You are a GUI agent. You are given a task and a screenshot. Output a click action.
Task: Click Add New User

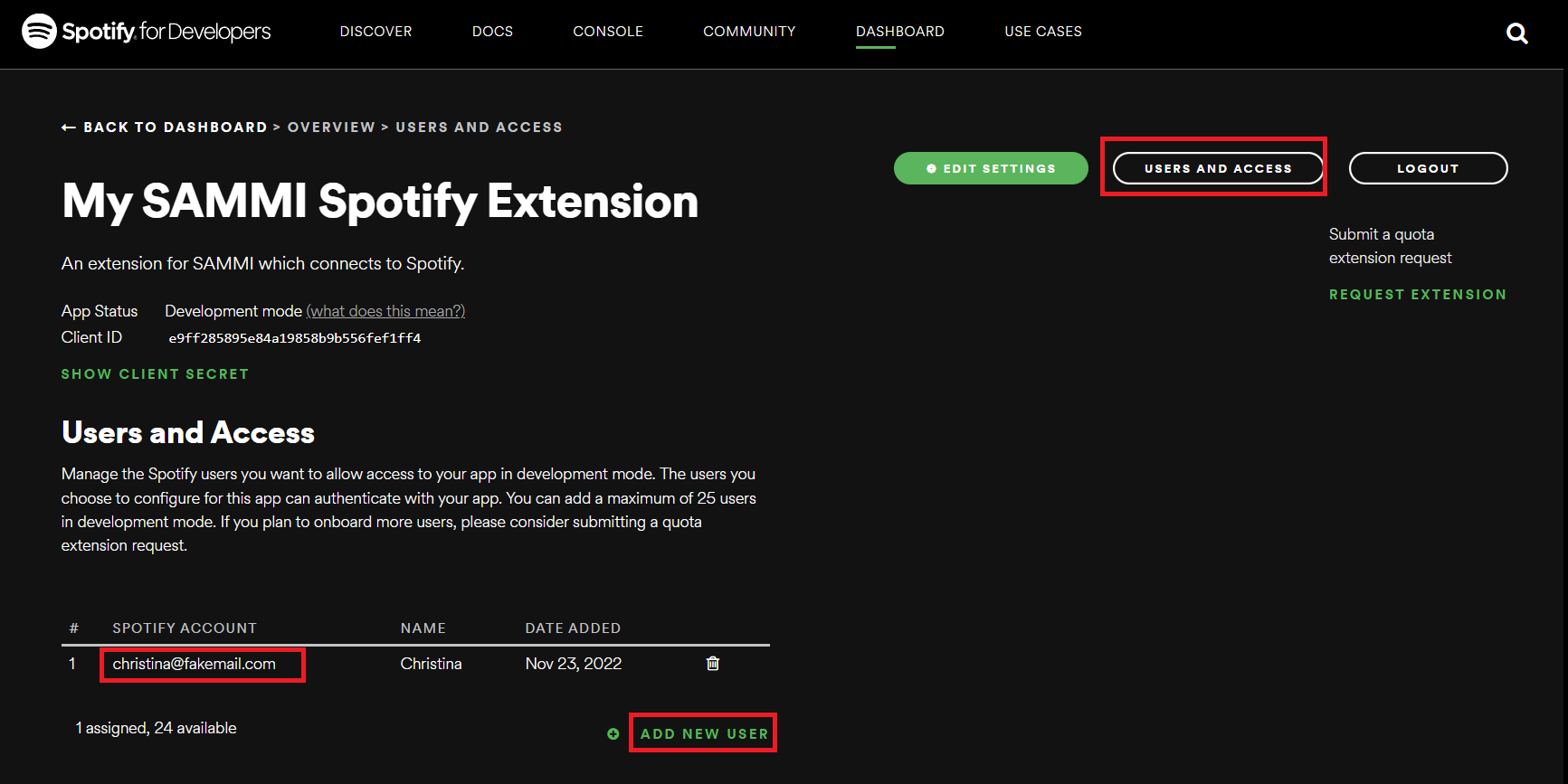click(704, 734)
